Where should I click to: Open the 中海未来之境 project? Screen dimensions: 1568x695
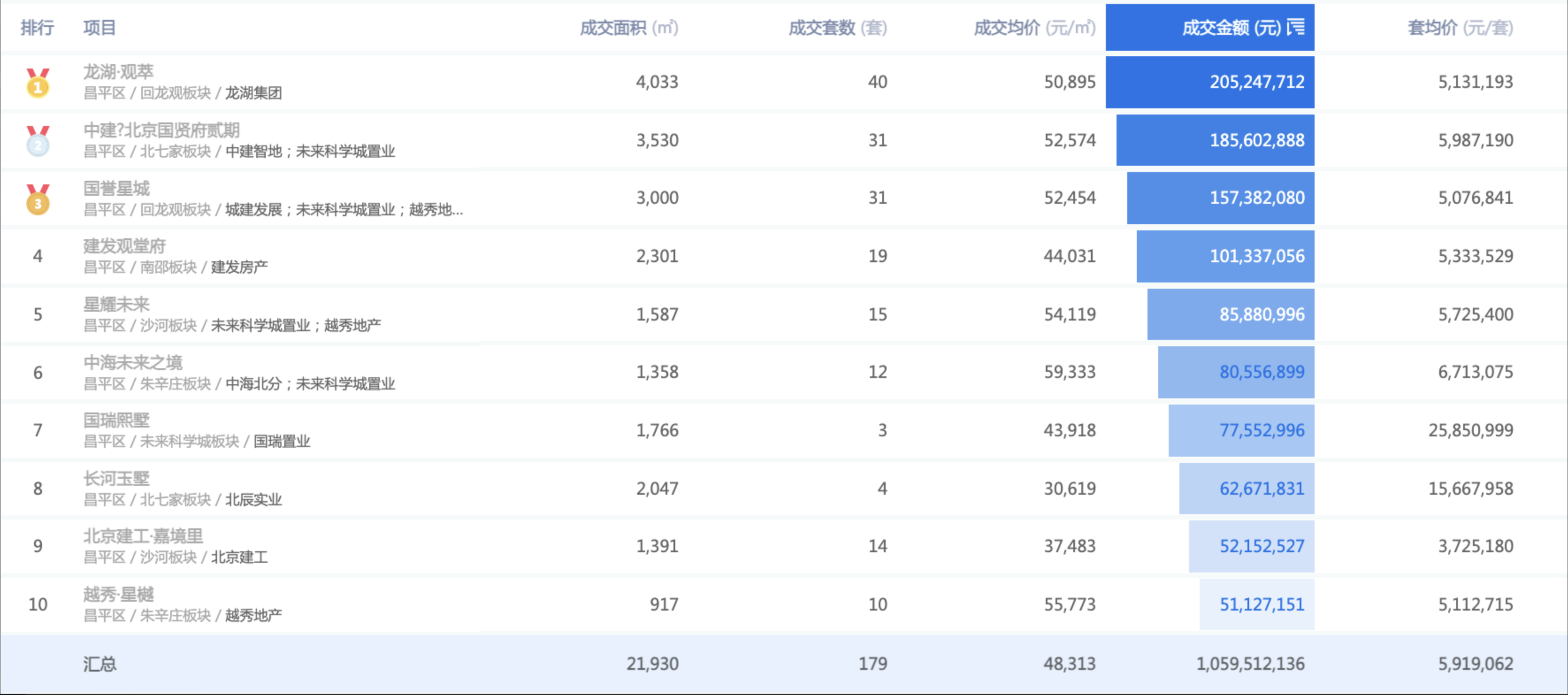133,363
